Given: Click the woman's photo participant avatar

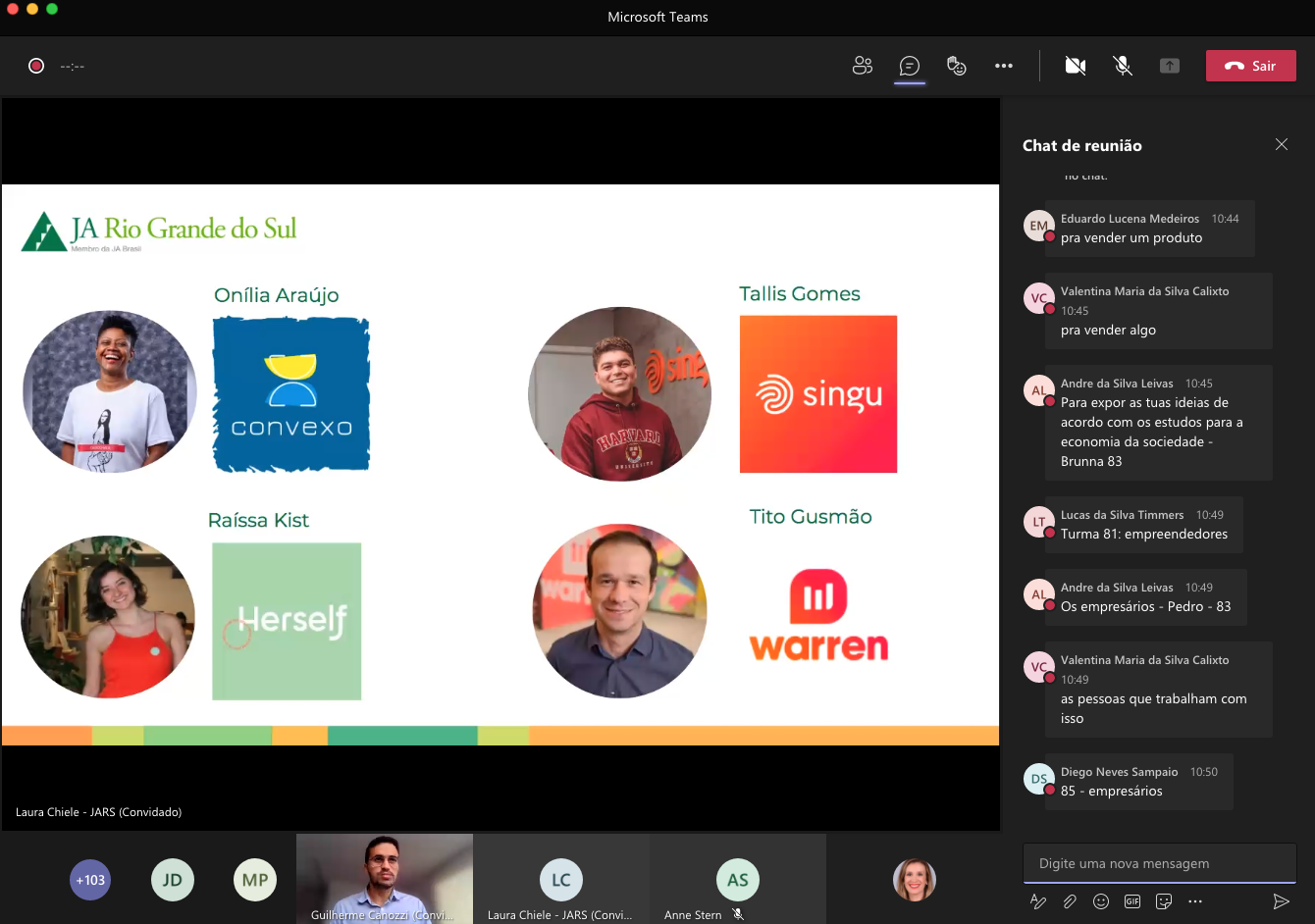Looking at the screenshot, I should pyautogui.click(x=915, y=880).
